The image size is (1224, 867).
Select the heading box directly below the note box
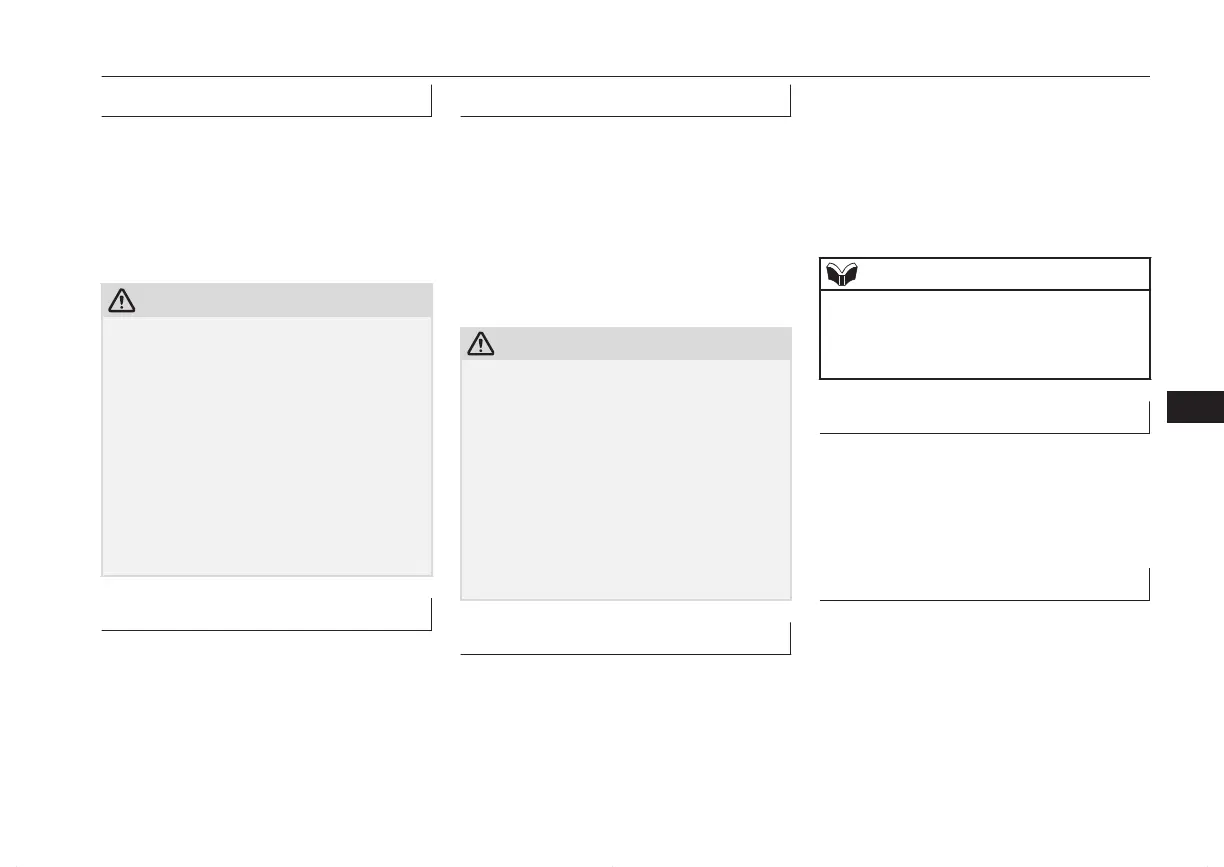[985, 417]
